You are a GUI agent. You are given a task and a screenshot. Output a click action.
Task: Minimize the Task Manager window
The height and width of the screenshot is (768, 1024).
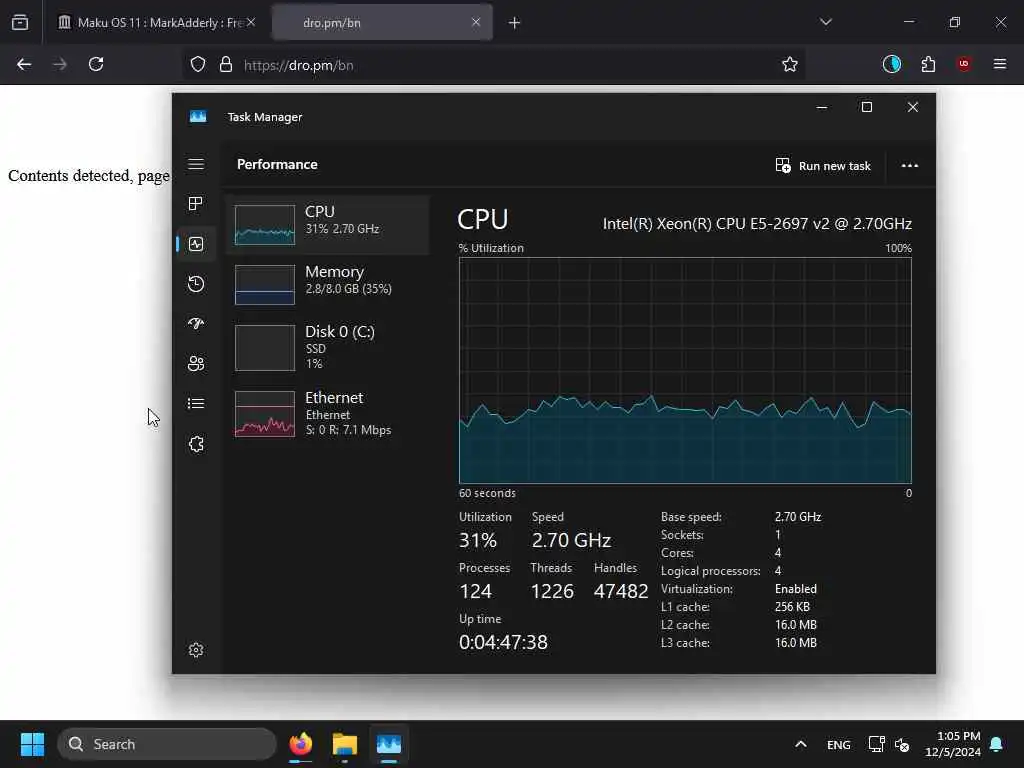(822, 107)
